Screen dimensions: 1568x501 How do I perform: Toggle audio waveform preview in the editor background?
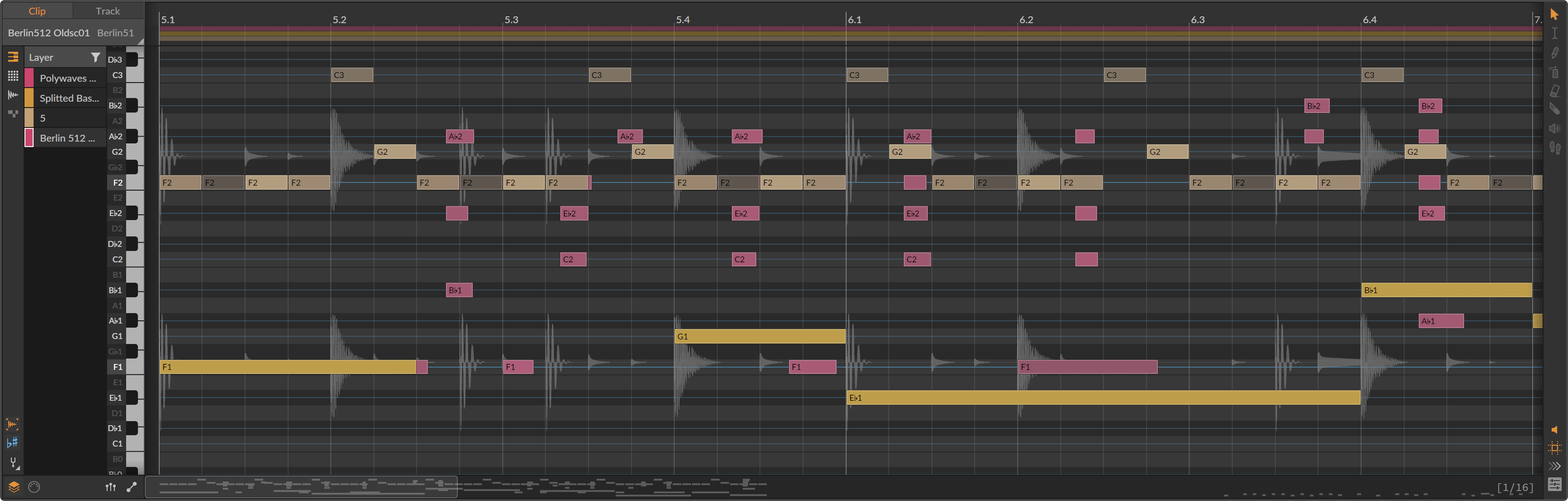(x=12, y=424)
